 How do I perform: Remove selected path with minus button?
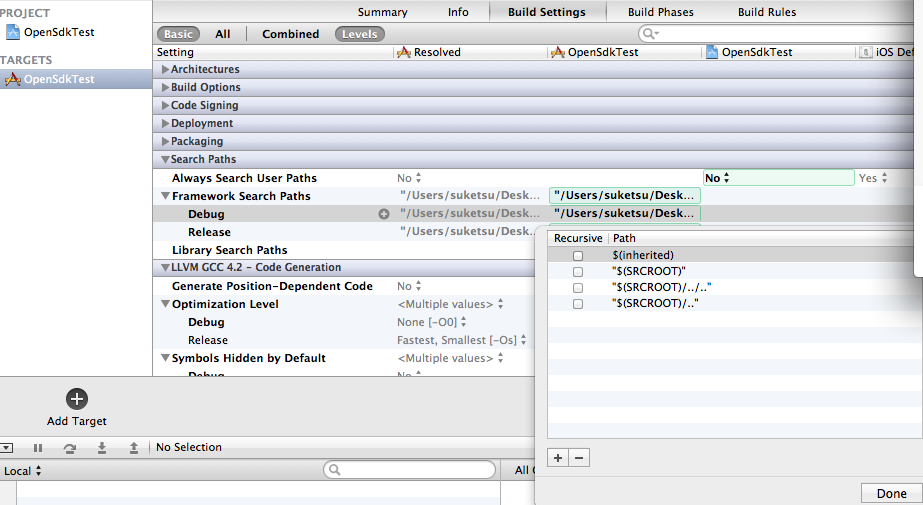coord(579,458)
